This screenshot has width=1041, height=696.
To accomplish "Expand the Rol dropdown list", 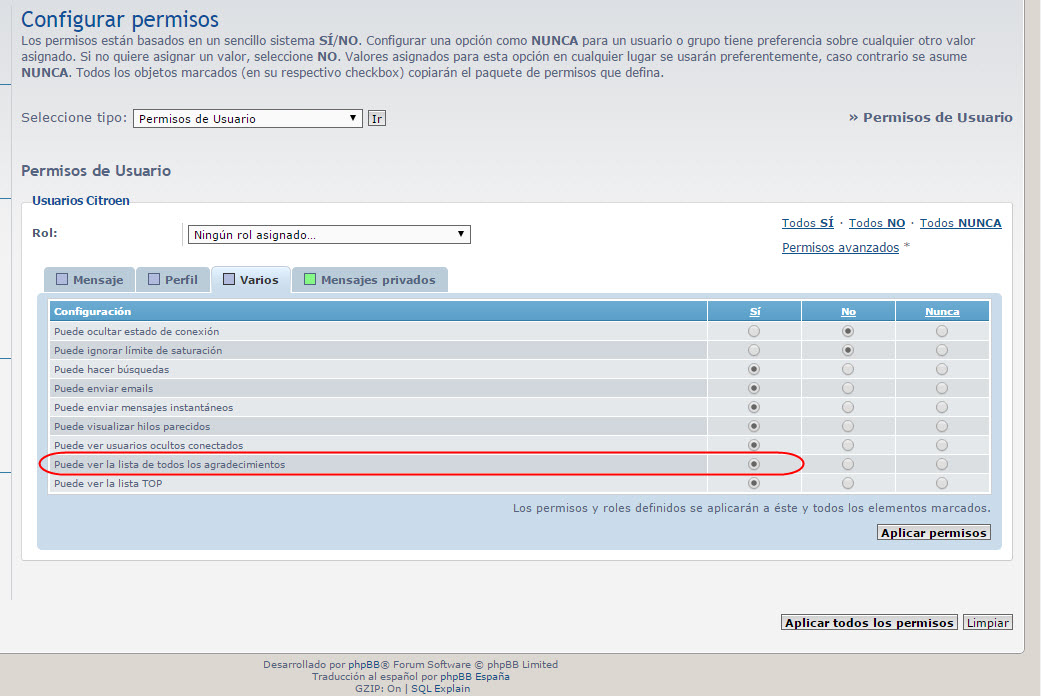I will point(328,235).
